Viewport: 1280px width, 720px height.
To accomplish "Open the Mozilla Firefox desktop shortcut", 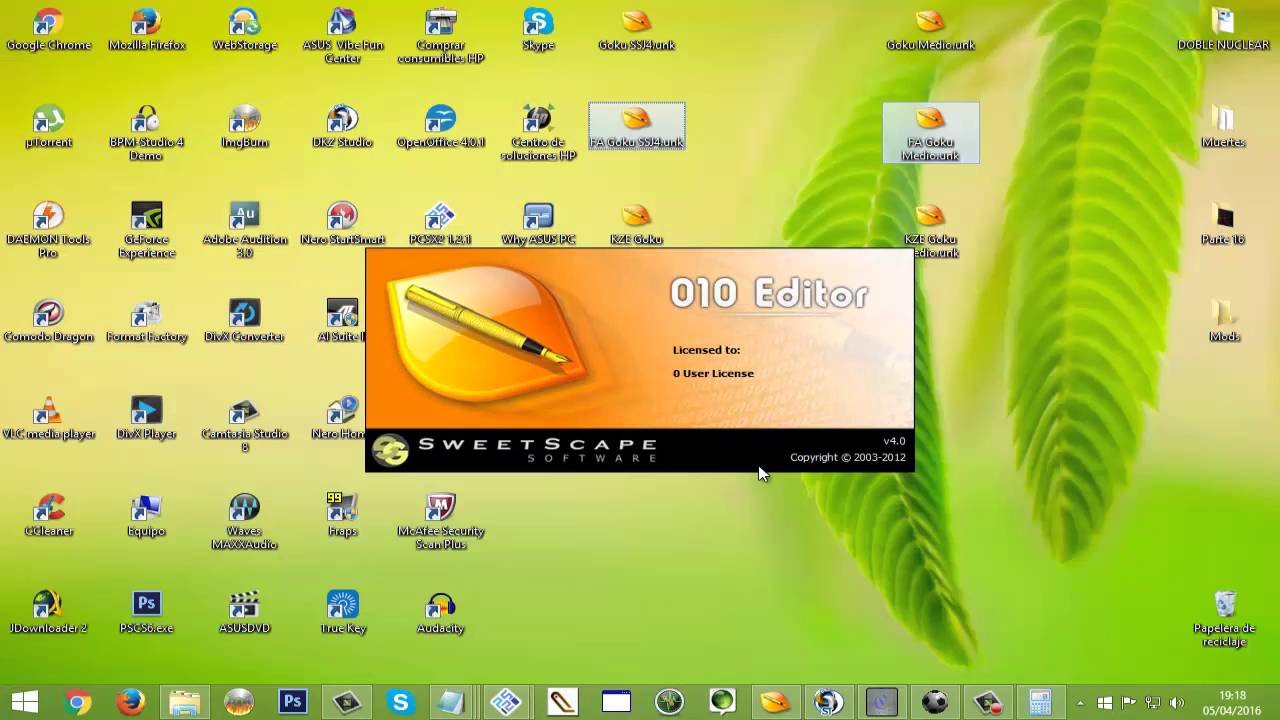I will tap(146, 29).
